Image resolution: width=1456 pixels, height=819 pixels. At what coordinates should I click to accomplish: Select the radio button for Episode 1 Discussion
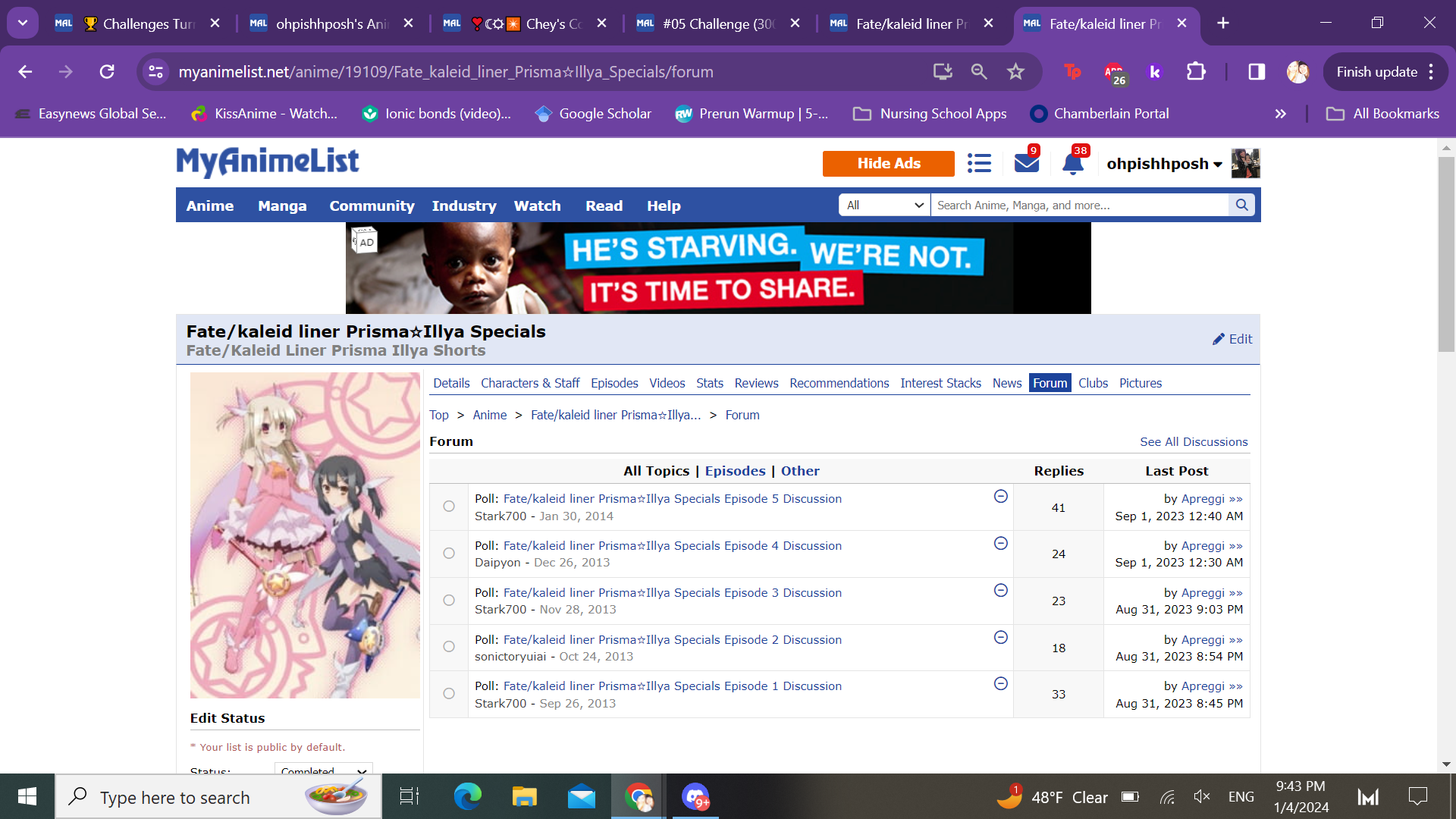pyautogui.click(x=449, y=694)
